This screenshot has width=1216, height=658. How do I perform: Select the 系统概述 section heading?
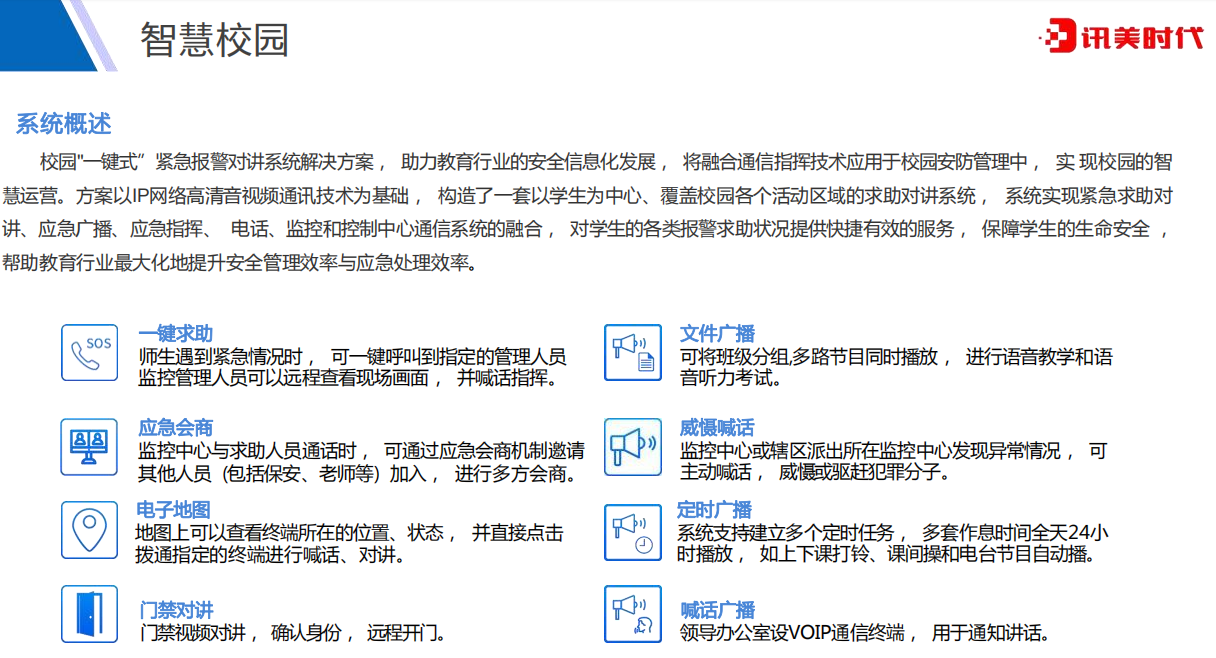click(x=63, y=124)
